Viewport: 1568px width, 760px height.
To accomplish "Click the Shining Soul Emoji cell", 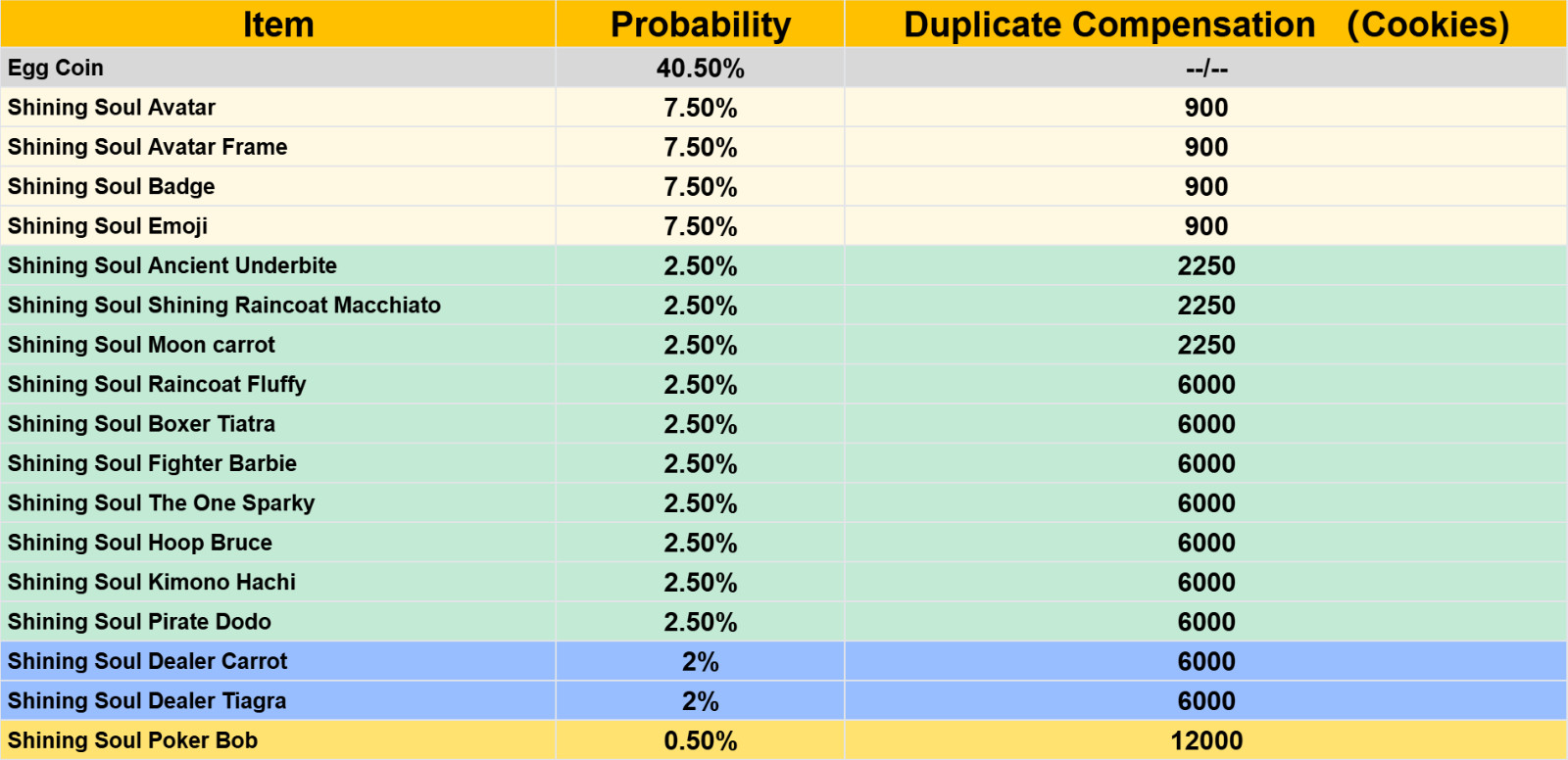I will 278,225.
